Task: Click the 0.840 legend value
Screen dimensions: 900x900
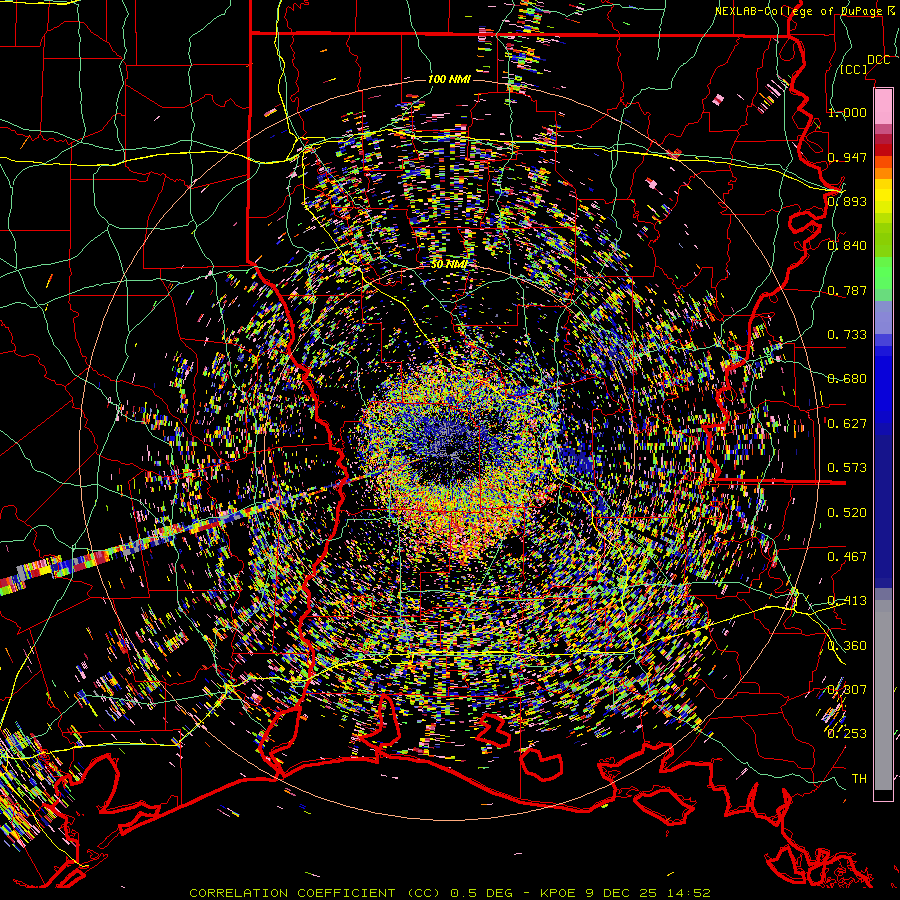Action: pyautogui.click(x=847, y=246)
